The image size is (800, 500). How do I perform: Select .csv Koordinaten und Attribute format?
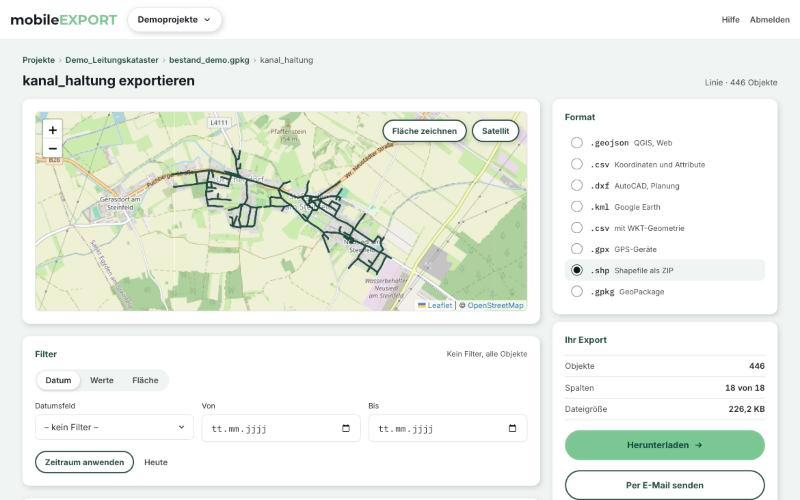577,164
